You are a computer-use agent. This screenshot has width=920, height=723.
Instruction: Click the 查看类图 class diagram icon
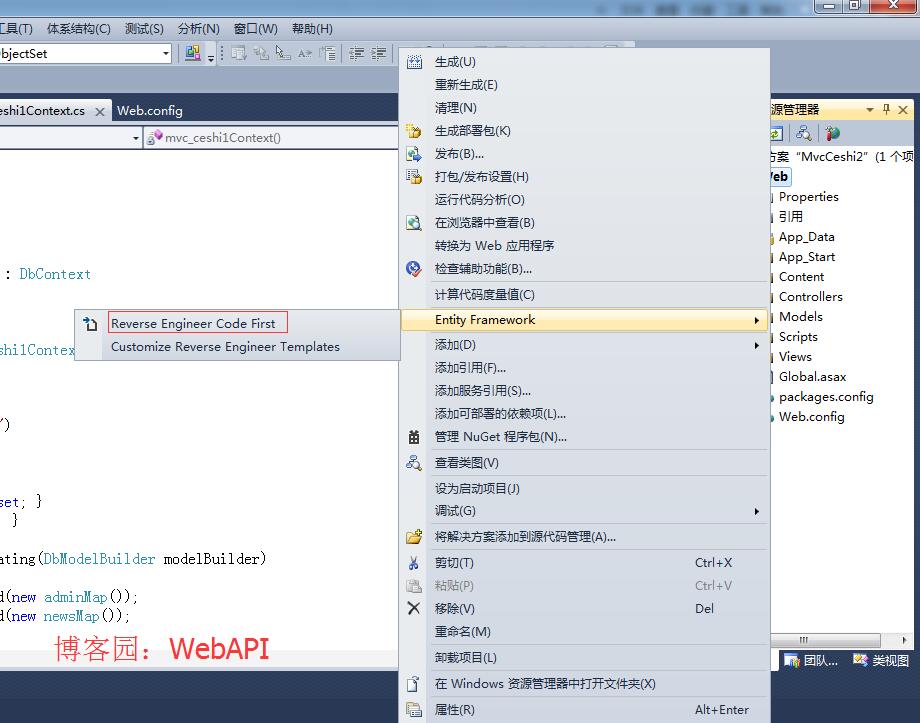click(x=414, y=463)
